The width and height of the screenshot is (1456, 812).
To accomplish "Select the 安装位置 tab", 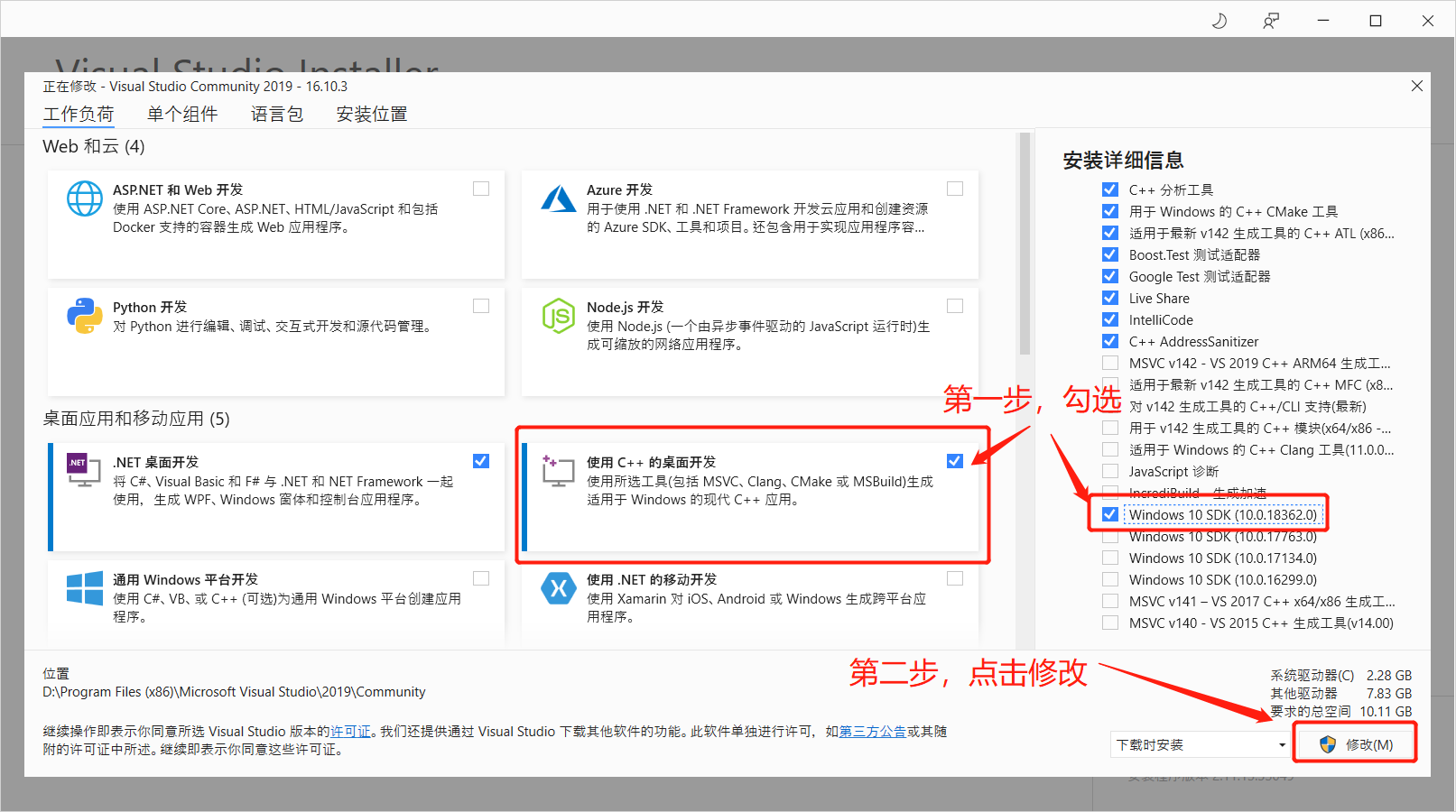I will point(370,114).
